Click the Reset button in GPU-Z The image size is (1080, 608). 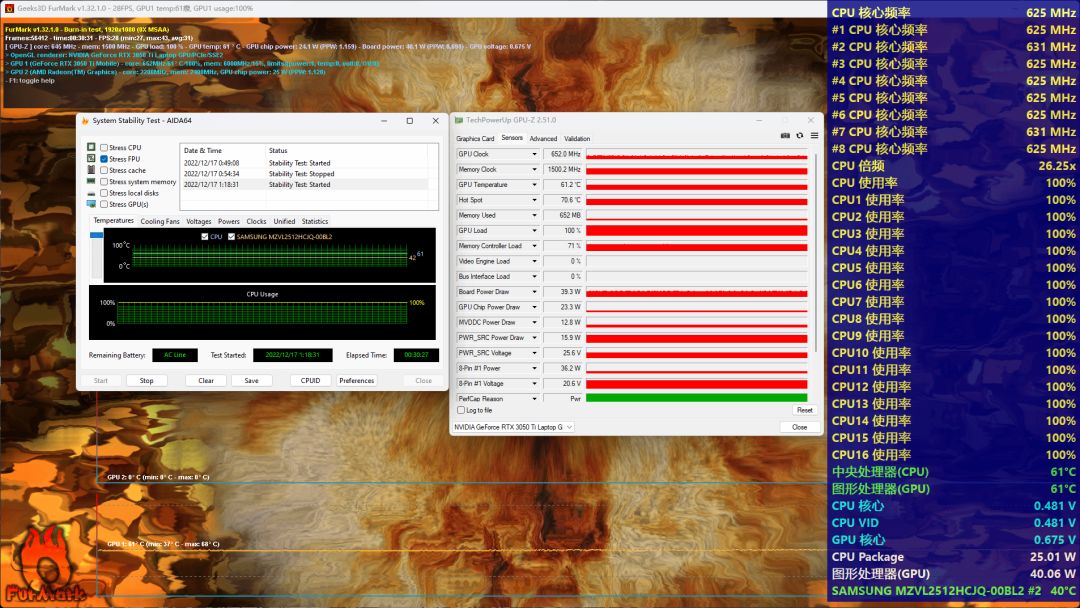click(804, 410)
